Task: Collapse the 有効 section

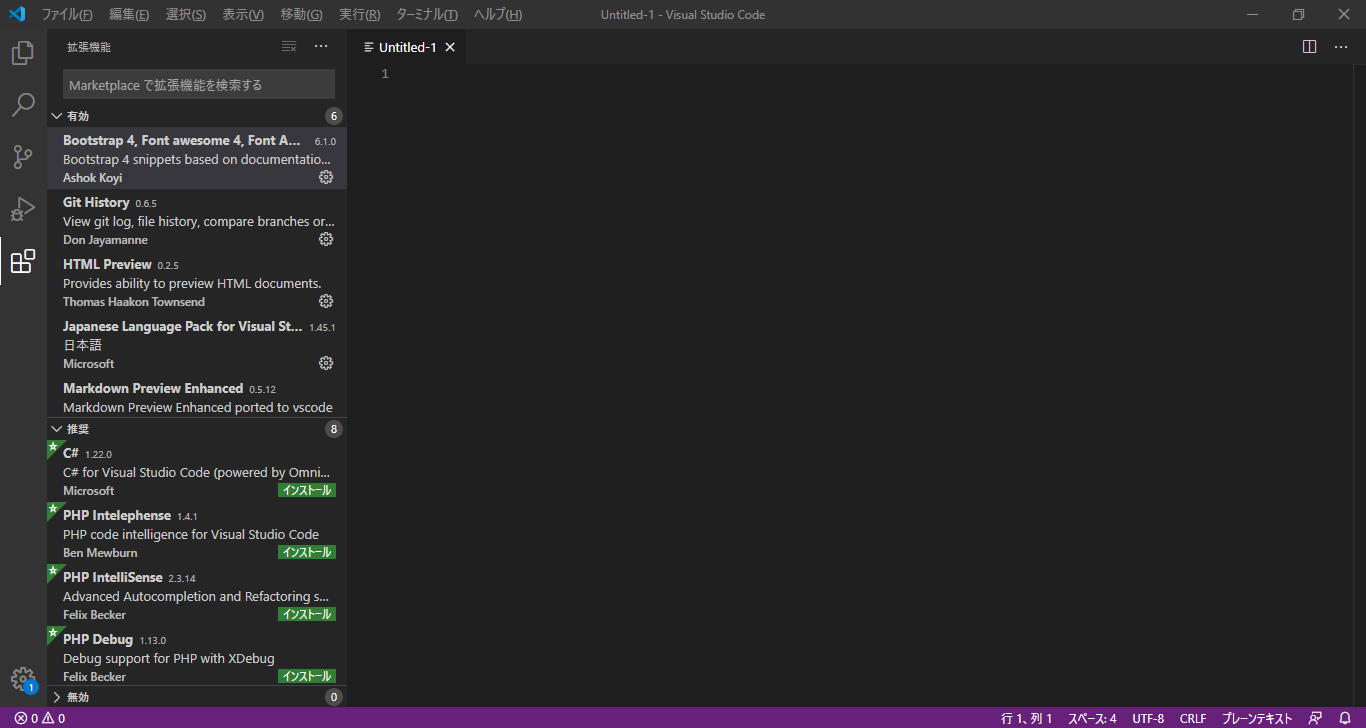Action: coord(197,116)
